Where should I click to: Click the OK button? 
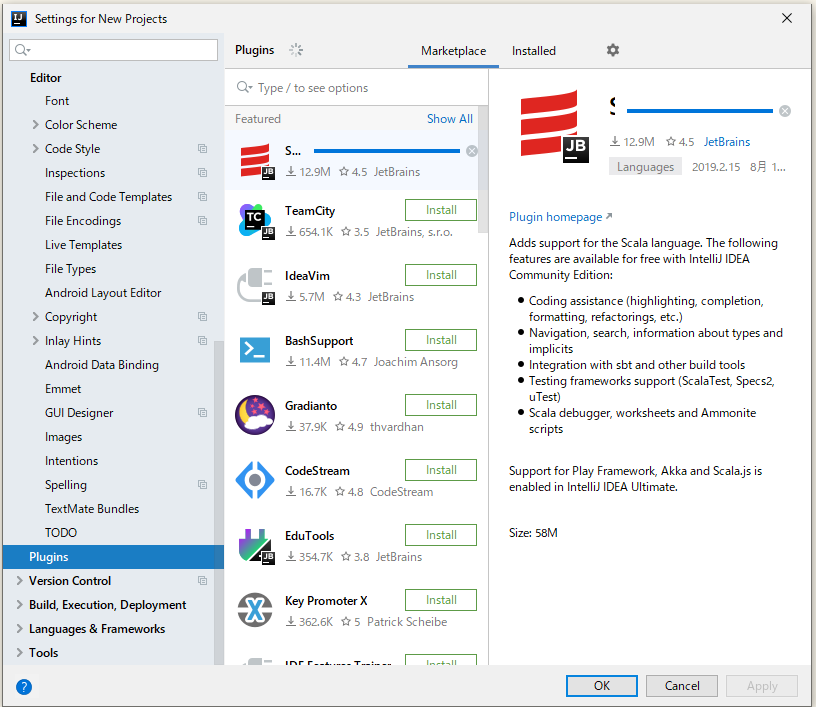(602, 686)
